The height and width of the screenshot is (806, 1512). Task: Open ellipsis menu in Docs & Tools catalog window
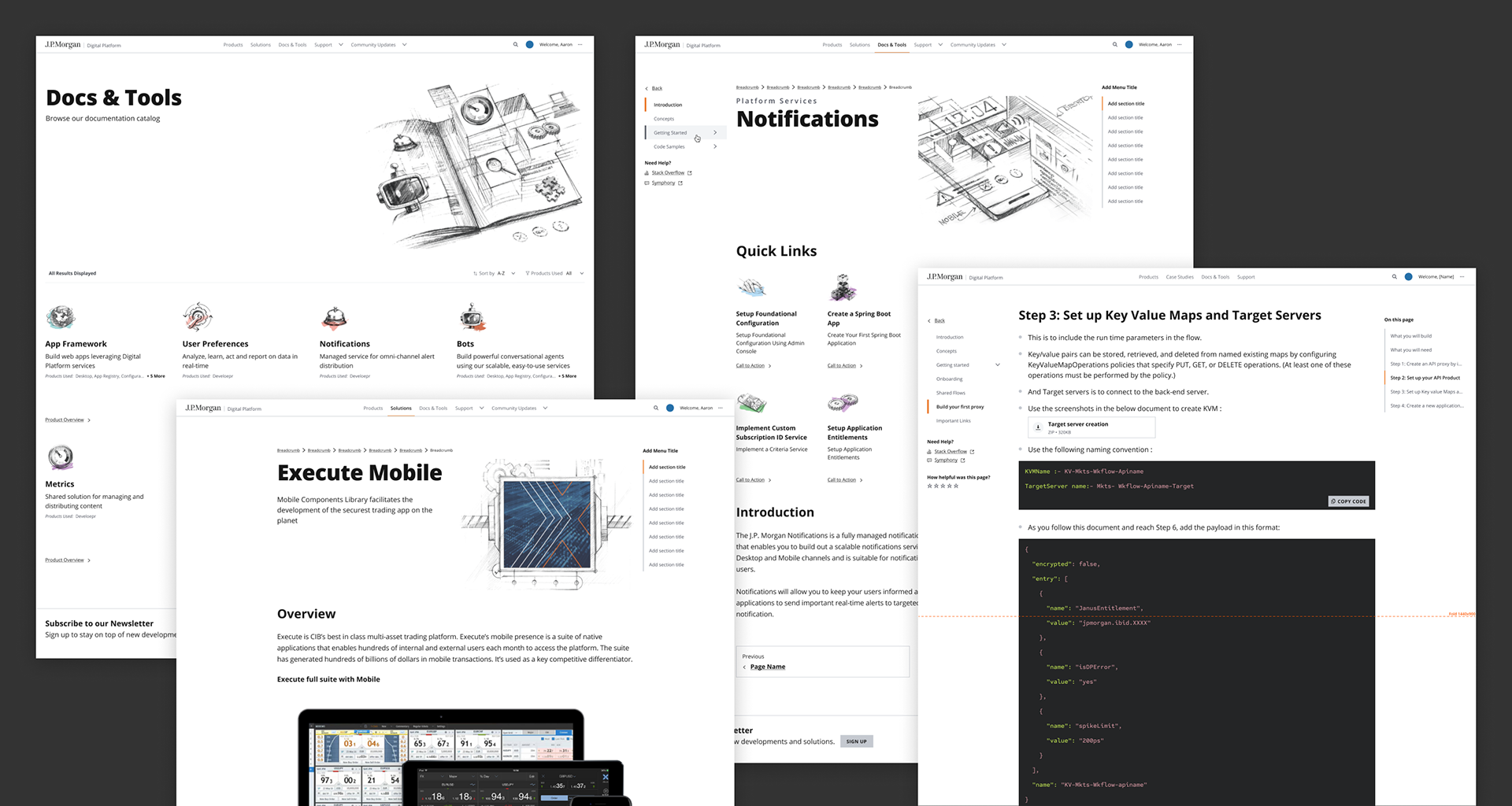[x=580, y=45]
